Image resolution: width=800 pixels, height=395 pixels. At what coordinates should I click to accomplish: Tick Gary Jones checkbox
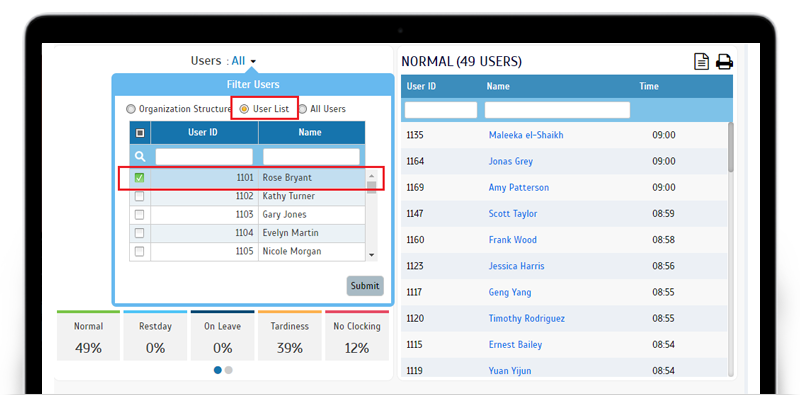[x=139, y=214]
